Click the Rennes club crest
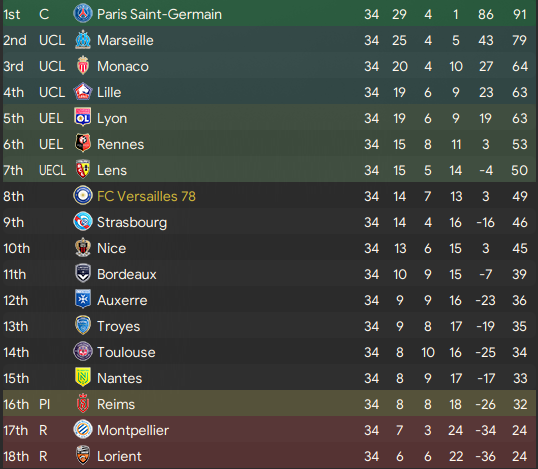538x469 pixels. pyautogui.click(x=83, y=144)
